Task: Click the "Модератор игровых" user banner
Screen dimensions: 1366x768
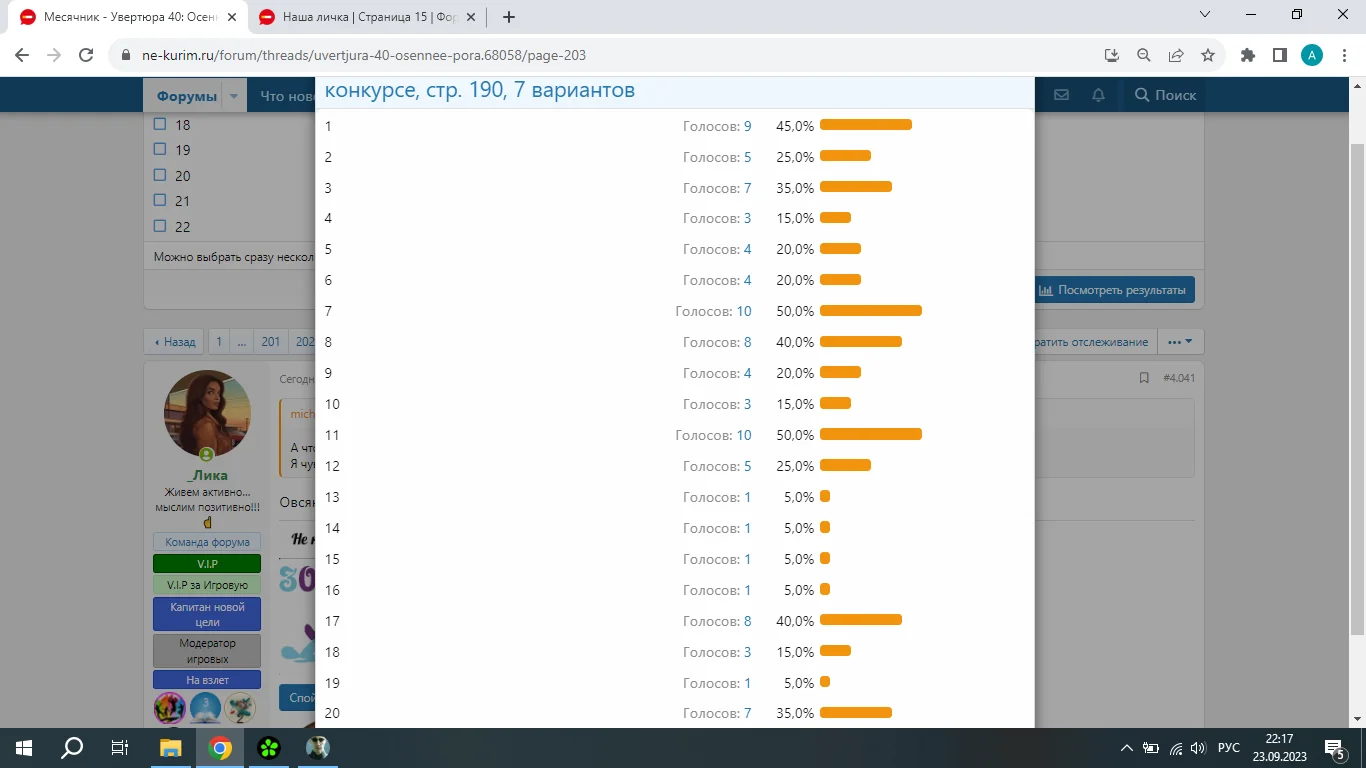Action: (x=207, y=651)
